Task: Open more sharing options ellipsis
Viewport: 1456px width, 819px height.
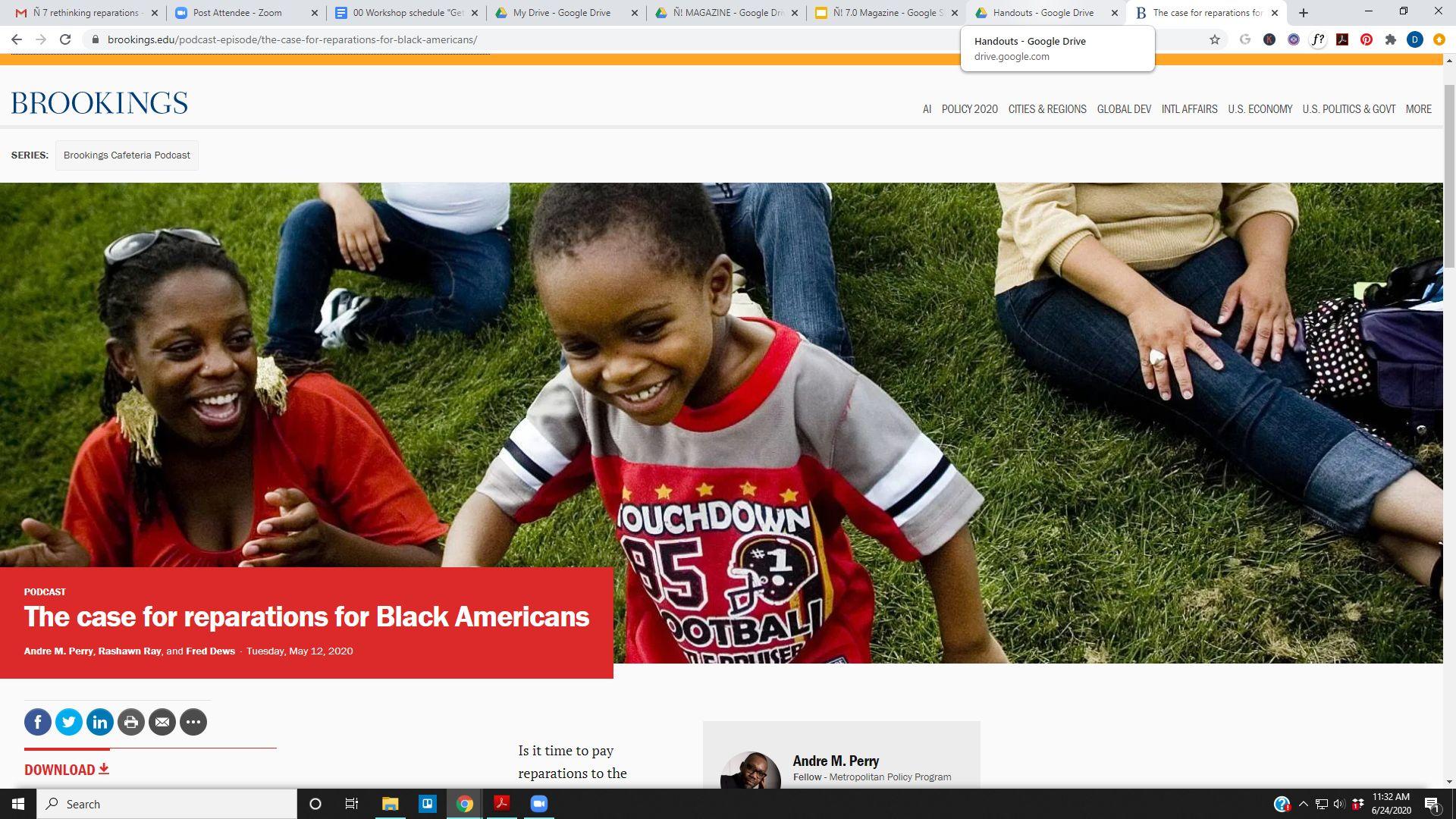Action: [193, 722]
